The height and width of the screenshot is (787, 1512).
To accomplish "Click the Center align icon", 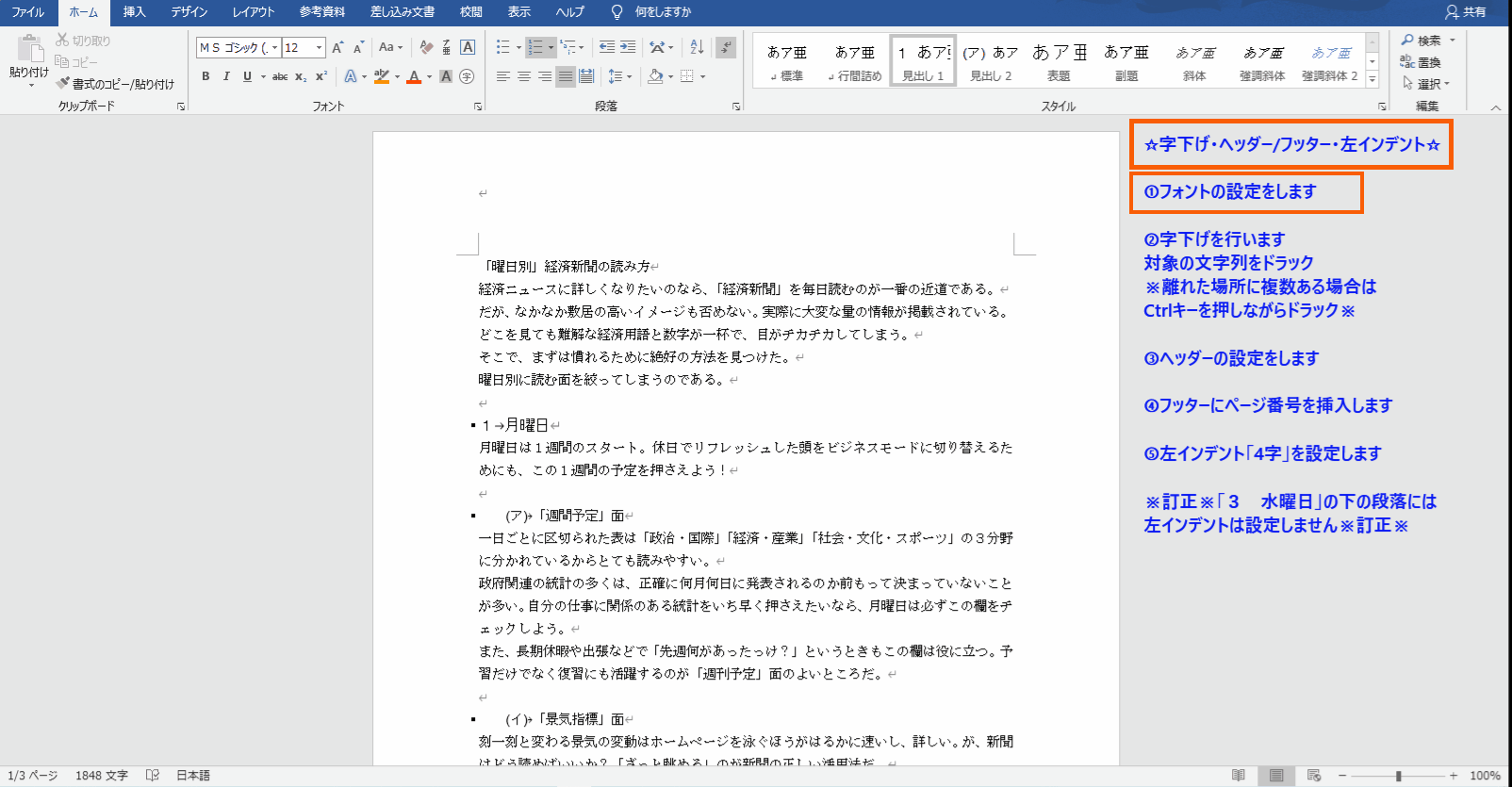I will (x=524, y=76).
